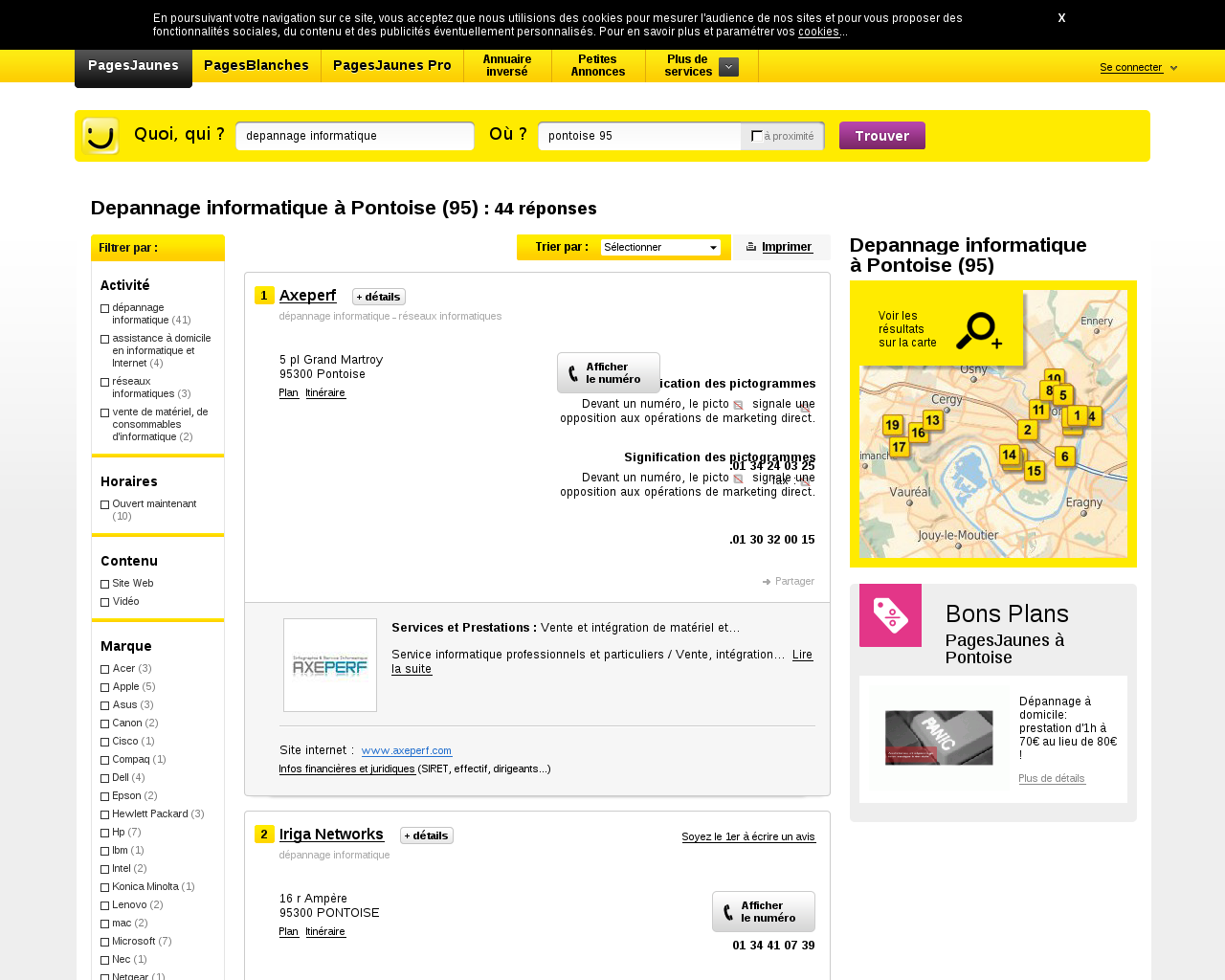
Task: Click the Partager arrow icon for Axeperf
Action: coord(767,582)
